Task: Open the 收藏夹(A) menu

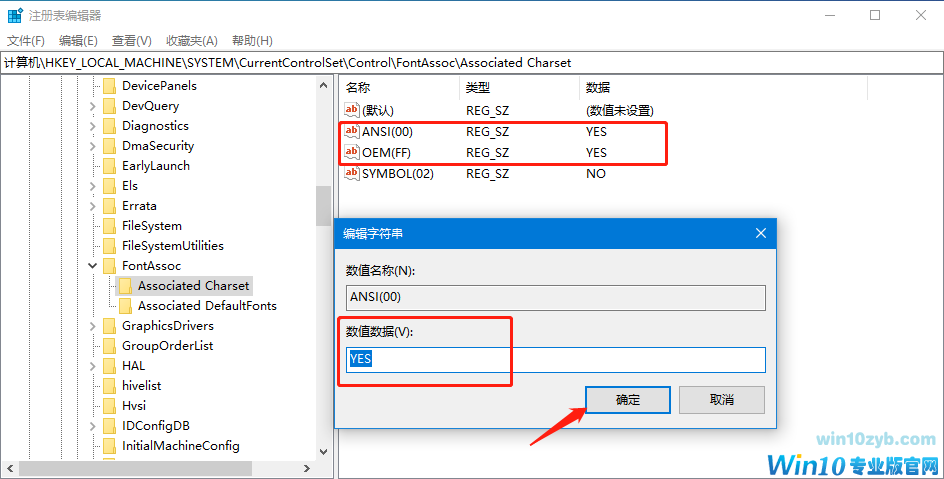Action: tap(192, 41)
